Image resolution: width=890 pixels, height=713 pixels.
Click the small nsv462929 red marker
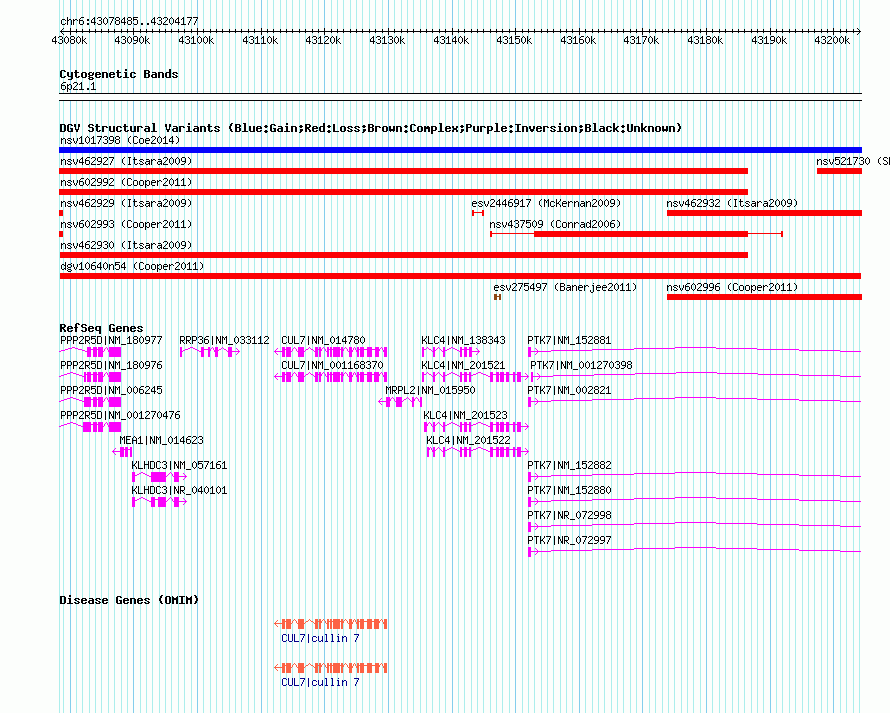click(x=61, y=213)
